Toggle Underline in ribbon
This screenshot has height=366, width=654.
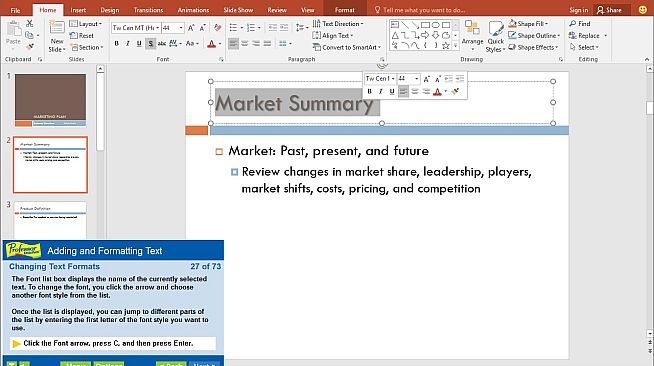(139, 43)
